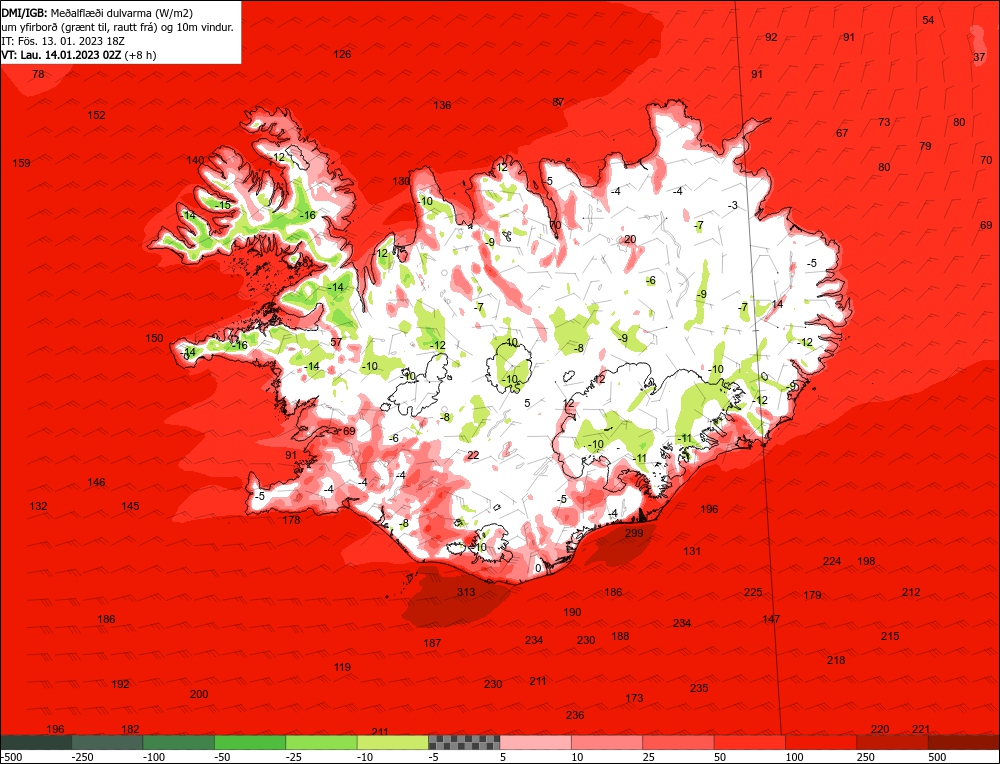Click the value '159' on the western sea

pos(21,163)
